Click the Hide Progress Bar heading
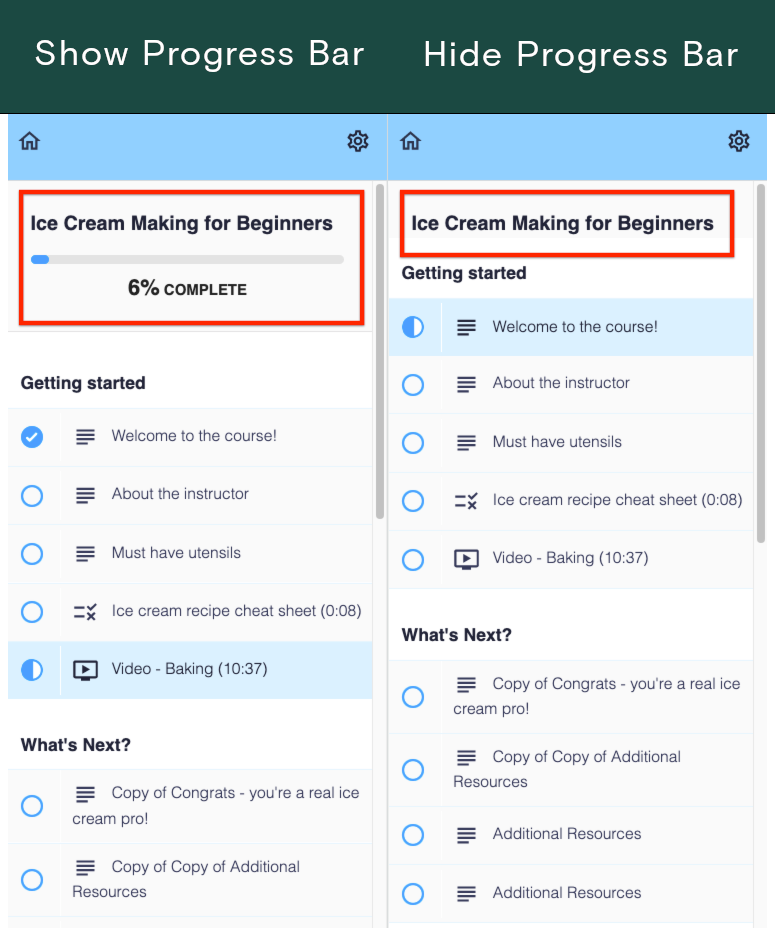The height and width of the screenshot is (928, 775). click(581, 55)
